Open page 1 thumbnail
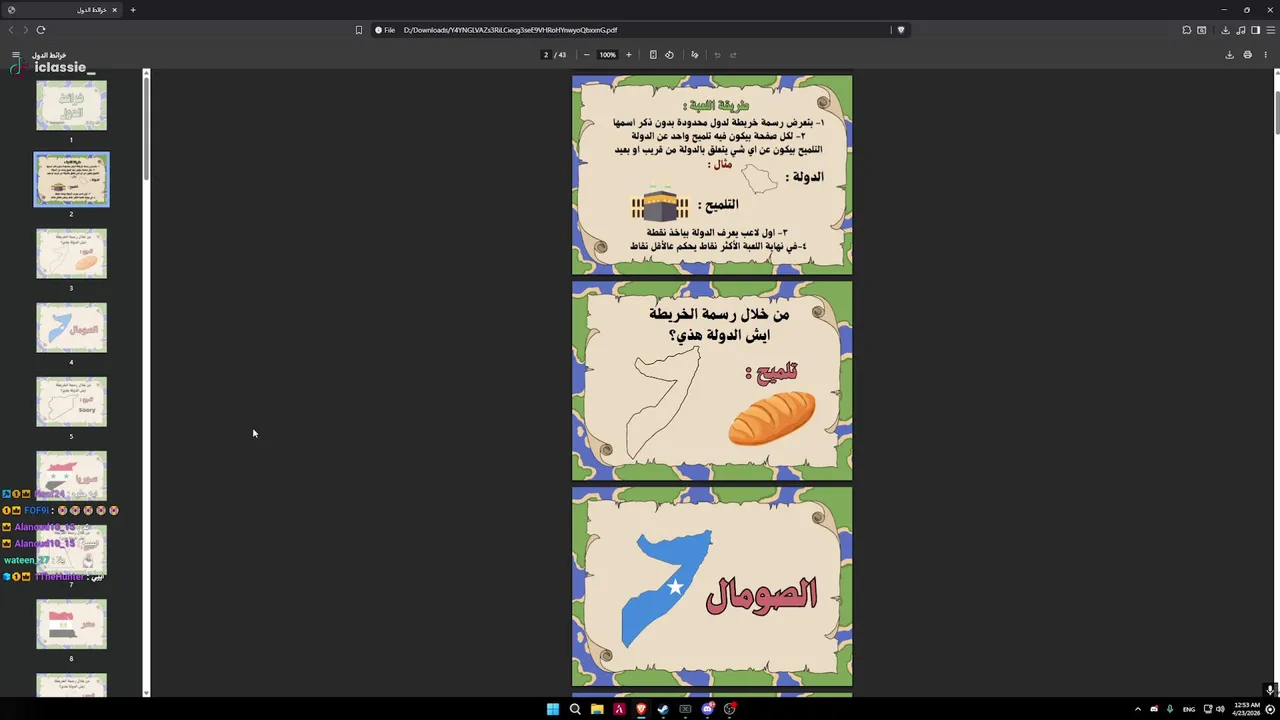Screen dimensions: 1280x720 click(71, 105)
